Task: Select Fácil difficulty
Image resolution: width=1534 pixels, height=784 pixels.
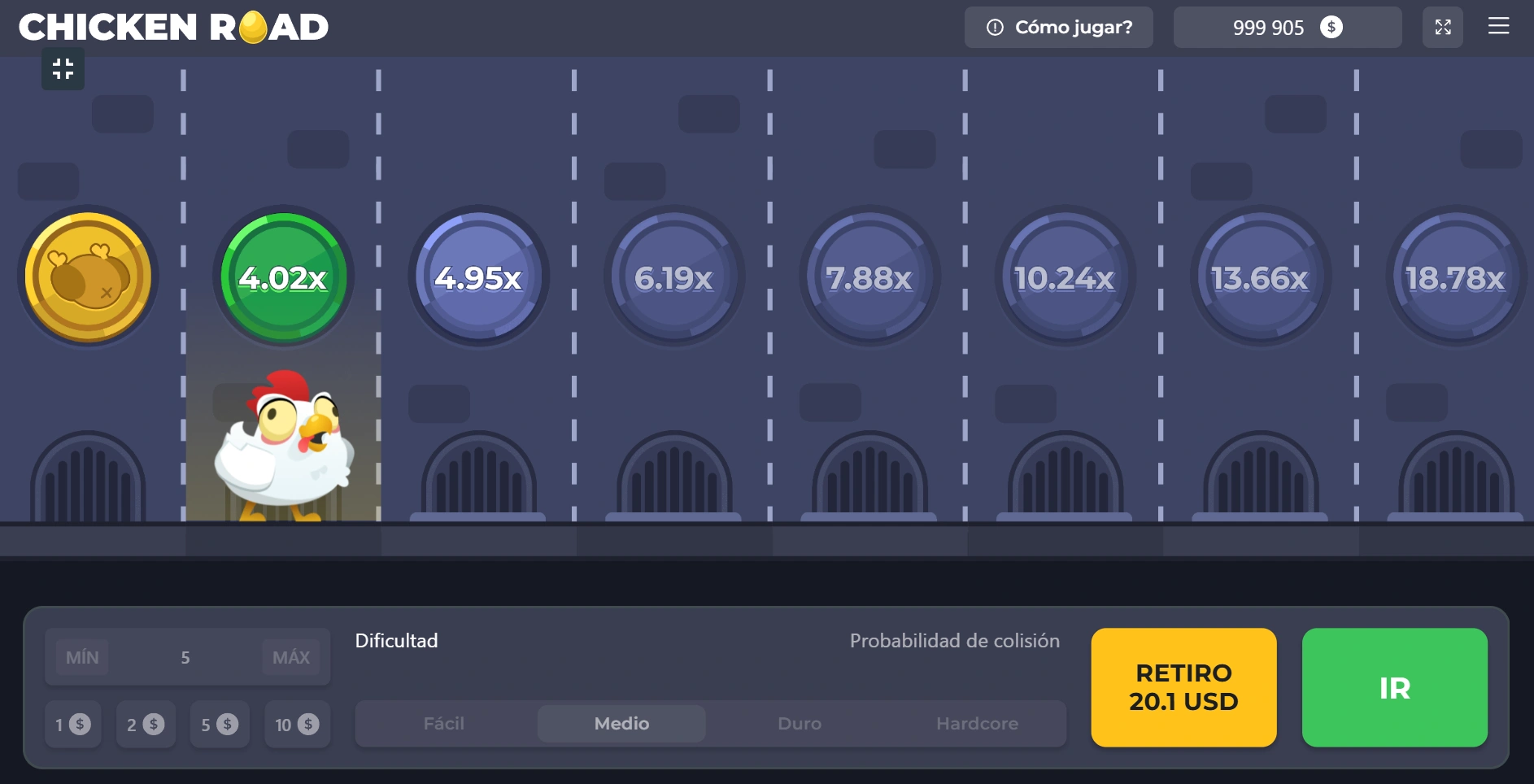Action: coord(444,723)
